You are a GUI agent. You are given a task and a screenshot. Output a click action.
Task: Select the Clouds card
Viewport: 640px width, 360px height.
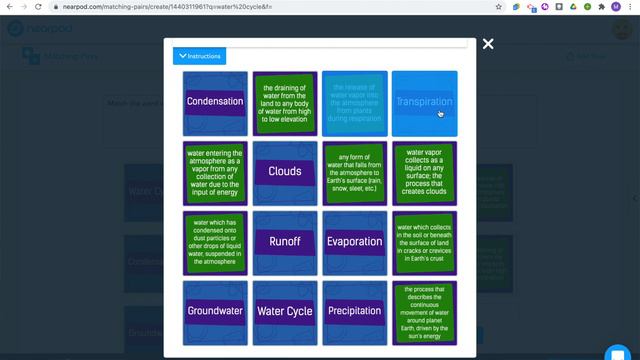tap(285, 173)
